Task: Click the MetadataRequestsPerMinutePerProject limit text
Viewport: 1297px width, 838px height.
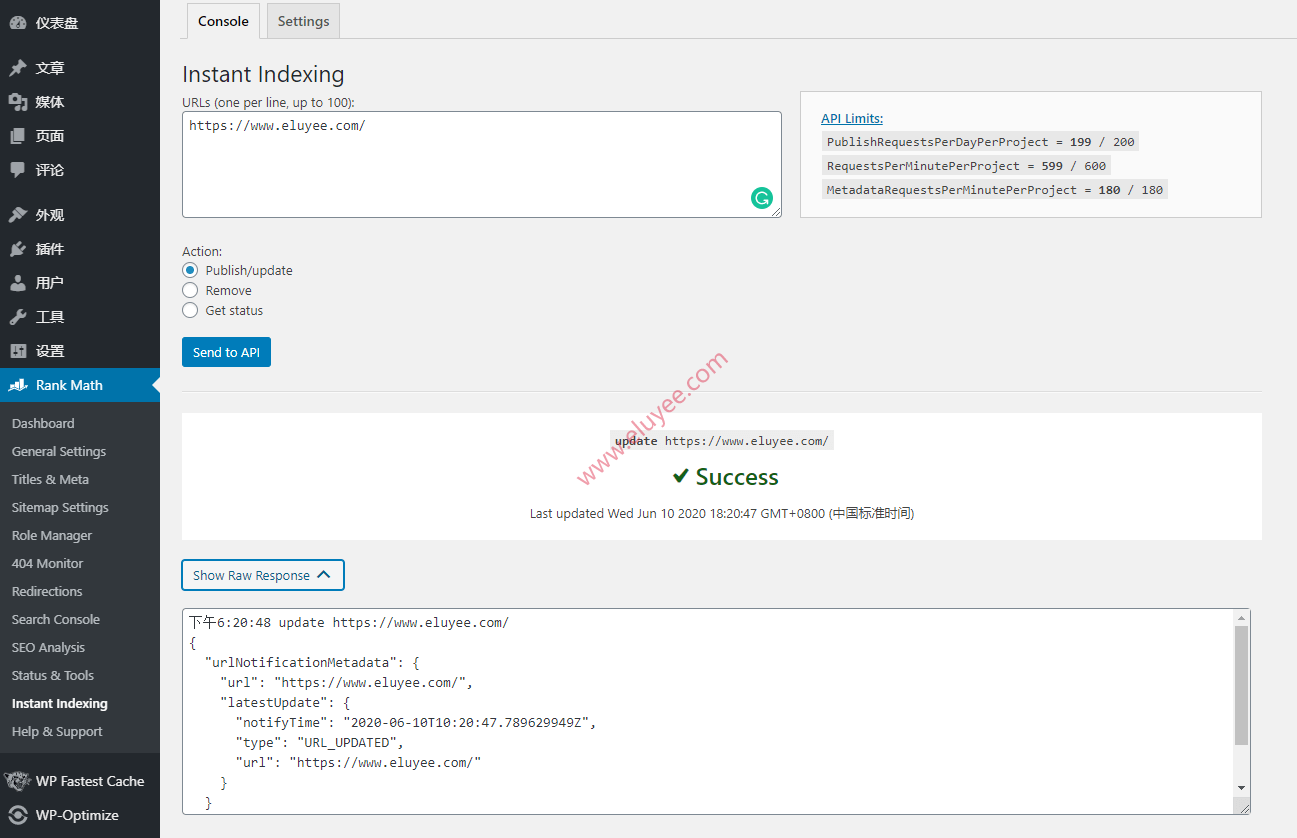Action: (x=995, y=190)
